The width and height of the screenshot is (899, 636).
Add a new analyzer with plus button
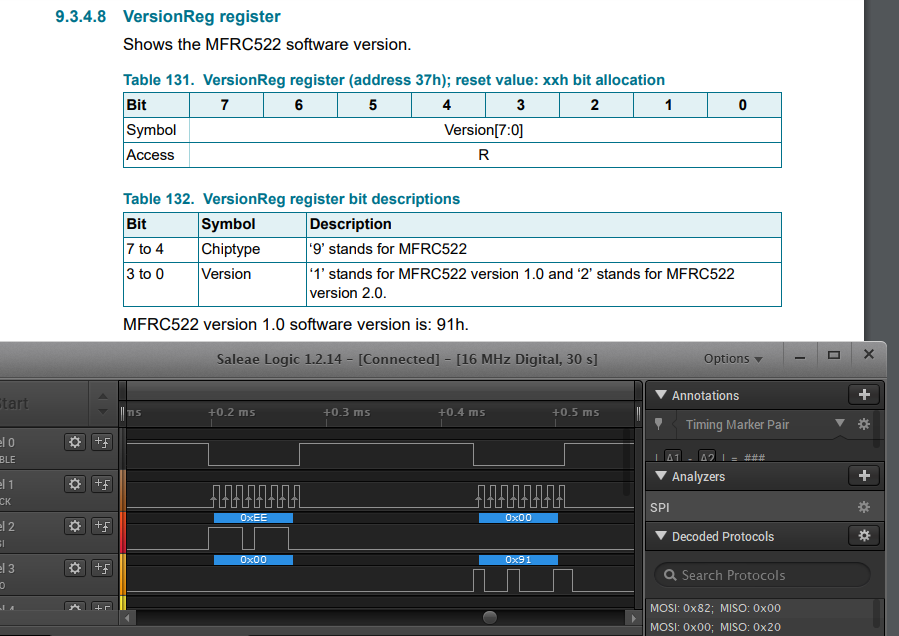point(864,475)
